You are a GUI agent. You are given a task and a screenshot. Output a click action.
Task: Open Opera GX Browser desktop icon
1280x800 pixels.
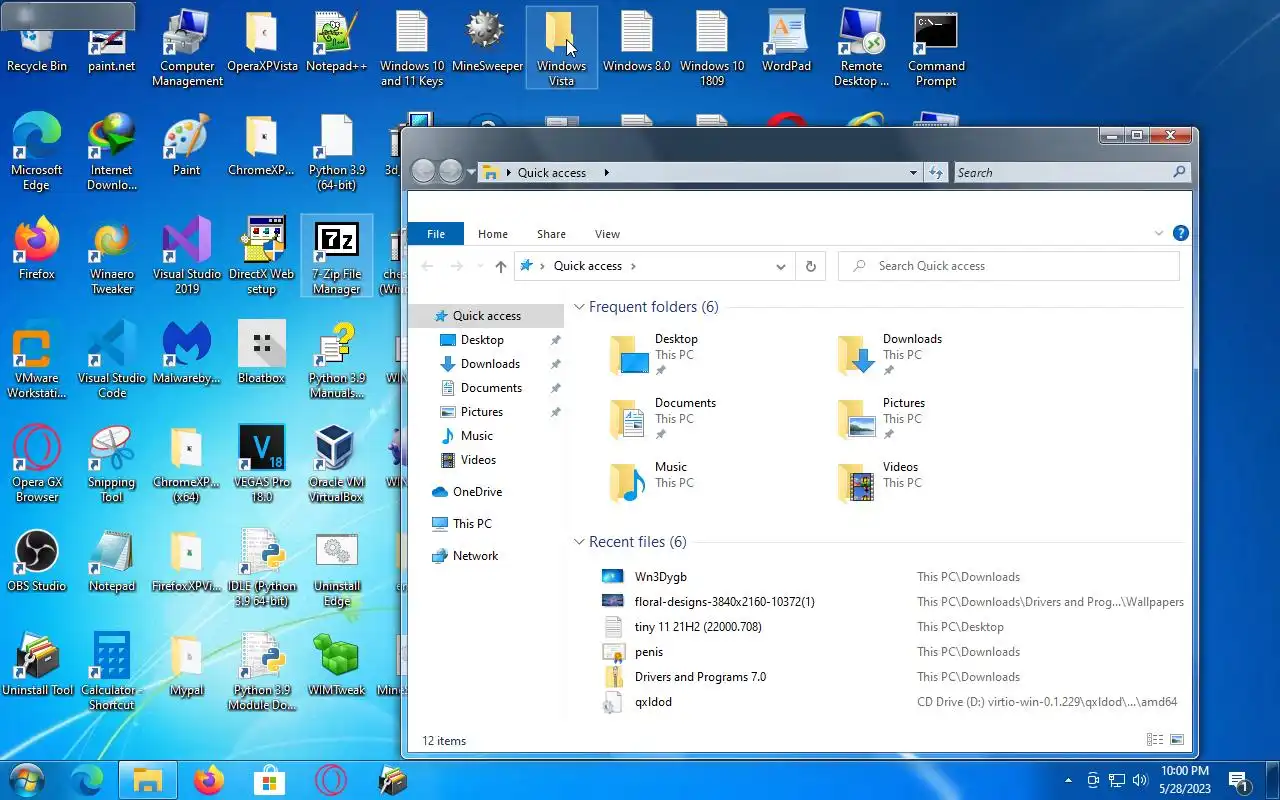[37, 465]
